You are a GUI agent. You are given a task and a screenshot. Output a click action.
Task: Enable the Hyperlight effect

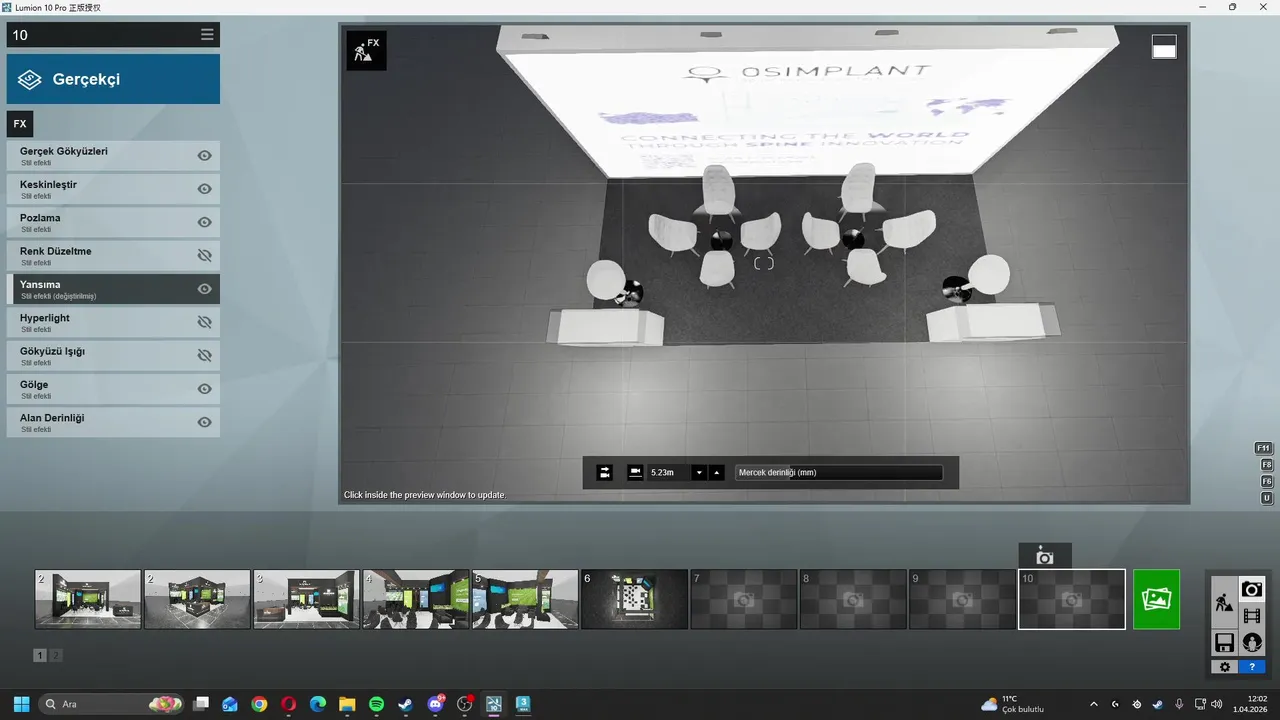(x=204, y=322)
